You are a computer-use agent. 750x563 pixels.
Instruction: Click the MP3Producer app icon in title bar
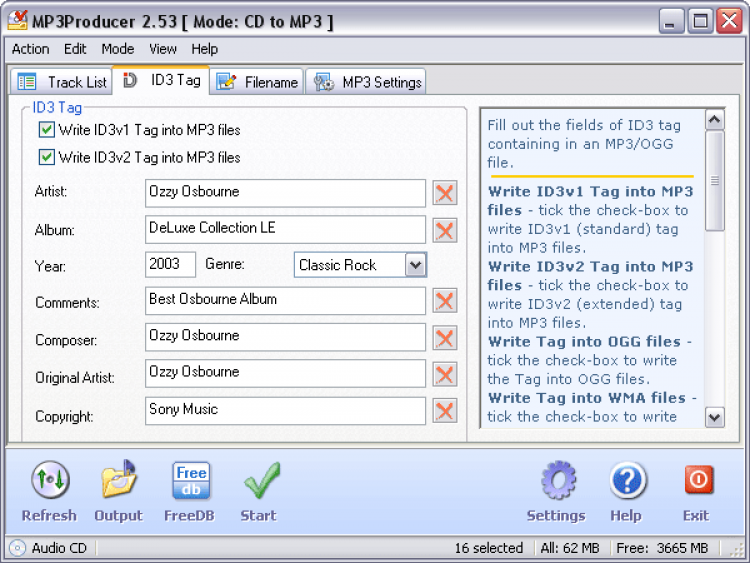18,21
